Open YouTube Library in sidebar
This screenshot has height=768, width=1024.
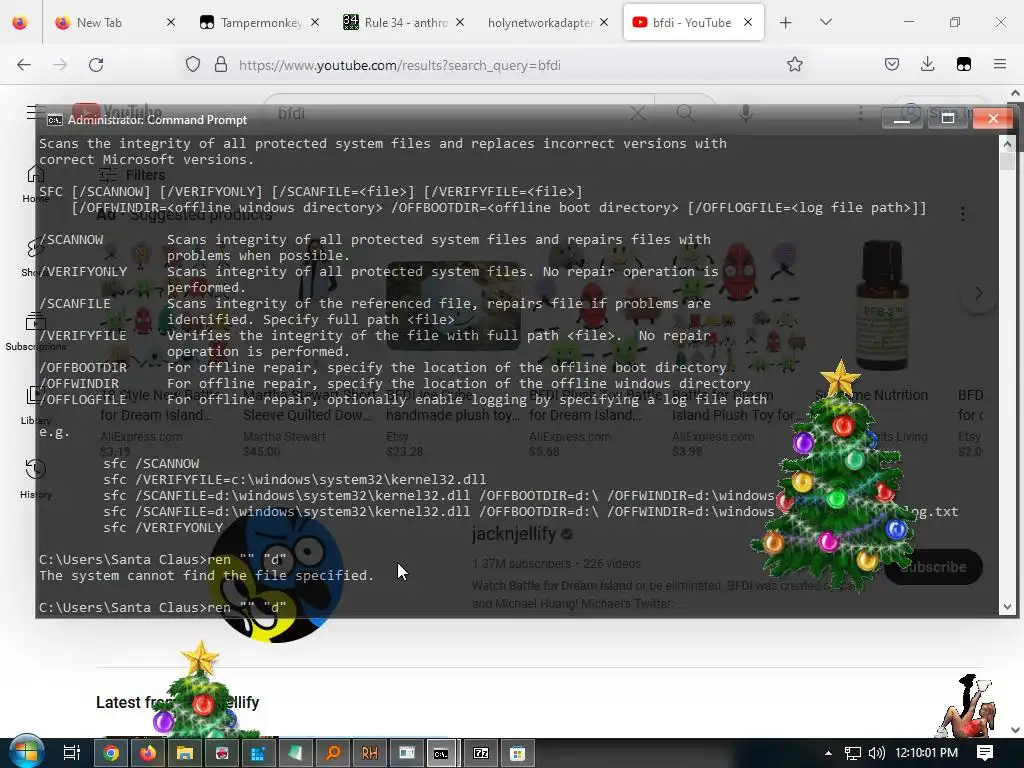(x=35, y=406)
